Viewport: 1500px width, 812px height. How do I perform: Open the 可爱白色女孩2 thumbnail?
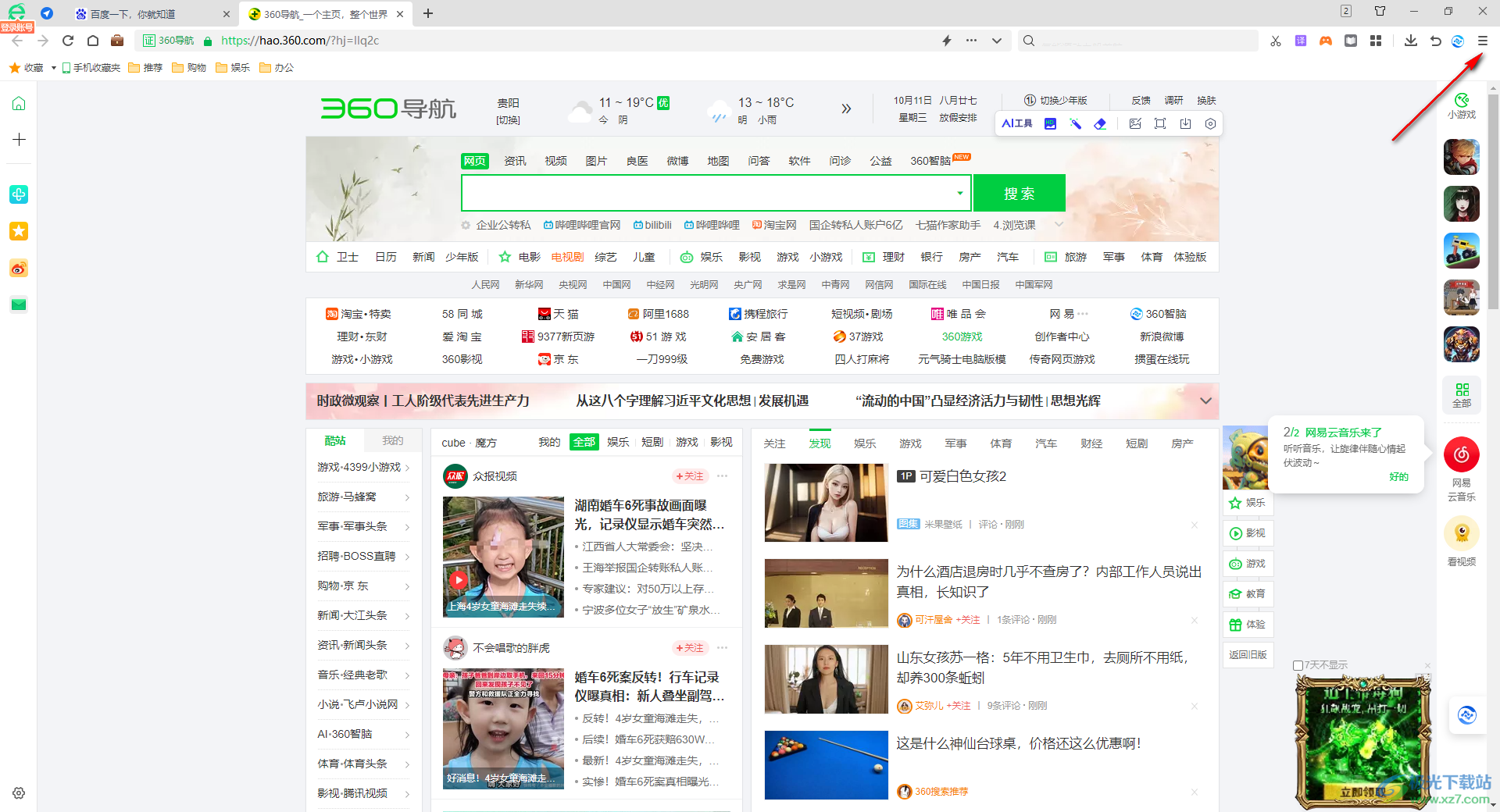tap(827, 503)
